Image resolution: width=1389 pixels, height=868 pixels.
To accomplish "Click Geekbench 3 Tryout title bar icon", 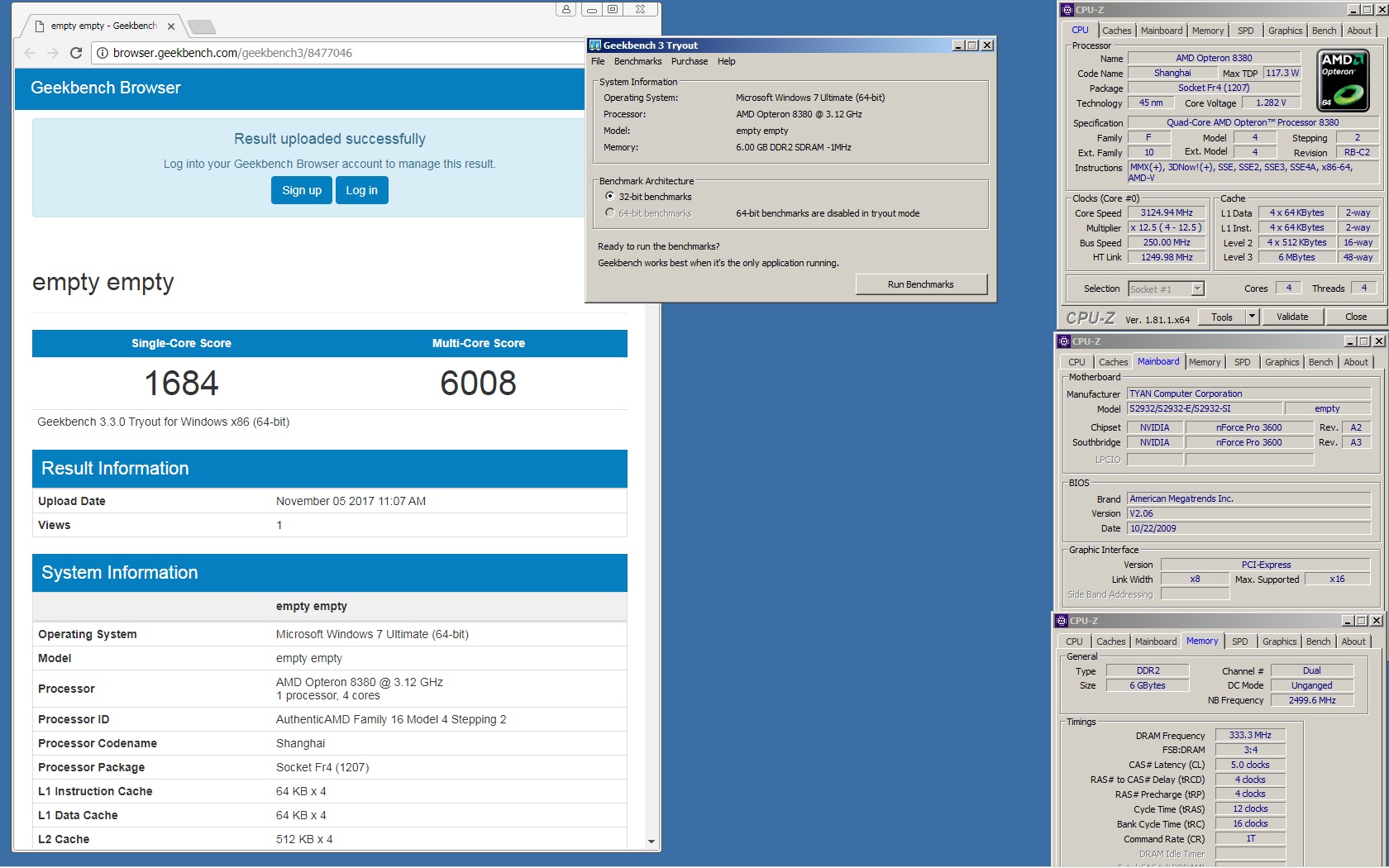I will click(x=595, y=45).
